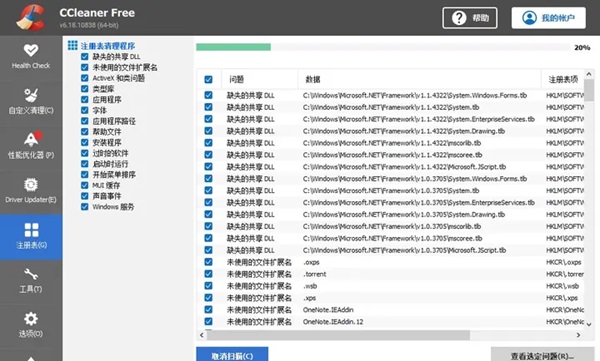Toggle 开始菜单排序 checkbox
This screenshot has height=361, width=600.
coord(85,175)
